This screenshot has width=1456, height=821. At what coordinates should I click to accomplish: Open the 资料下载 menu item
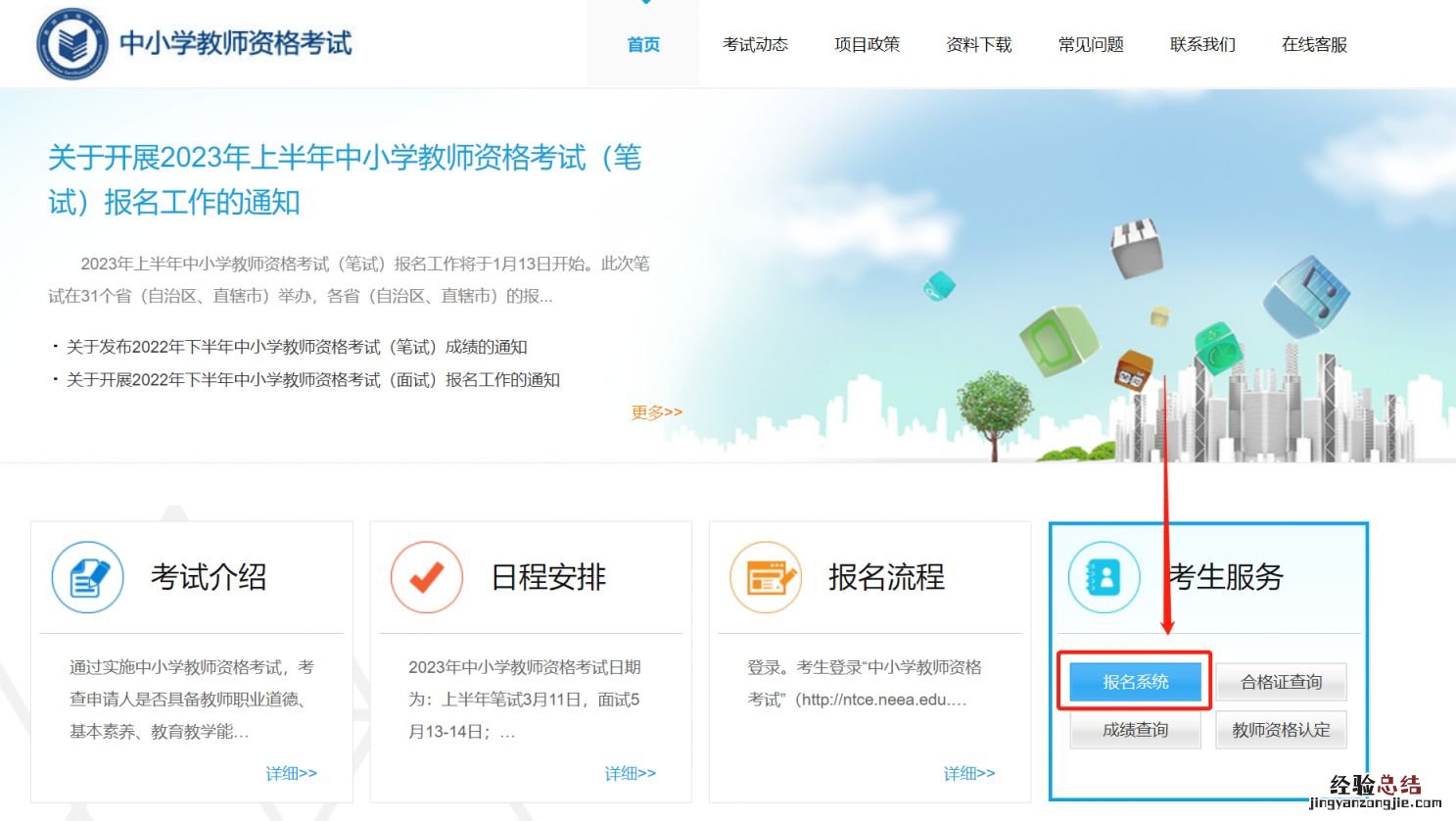tap(979, 45)
